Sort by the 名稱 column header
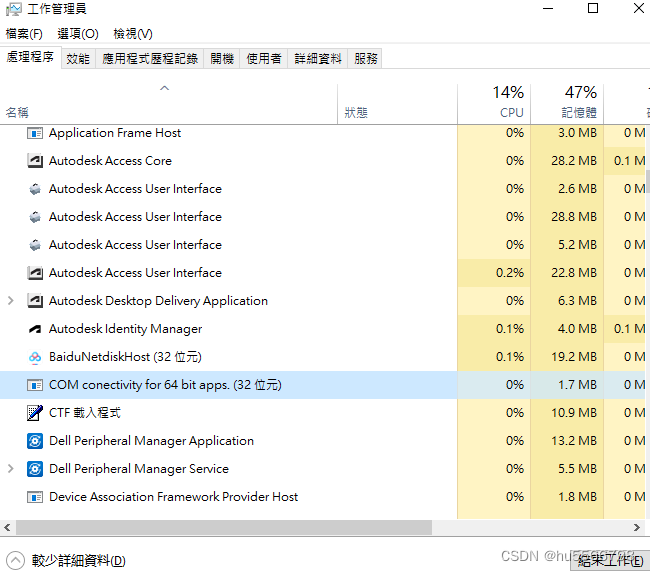650x571 pixels. point(168,104)
